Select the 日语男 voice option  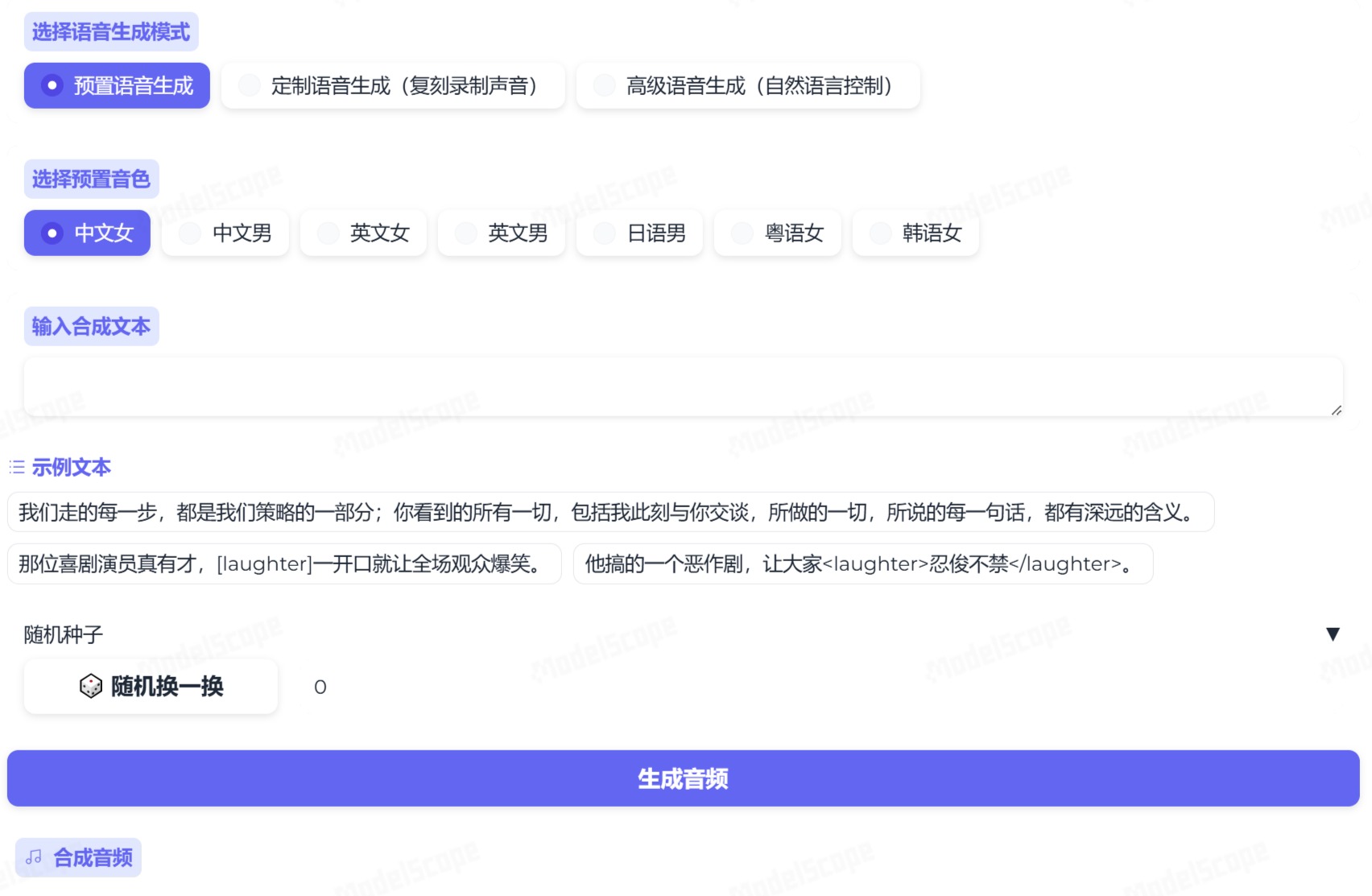(x=640, y=233)
